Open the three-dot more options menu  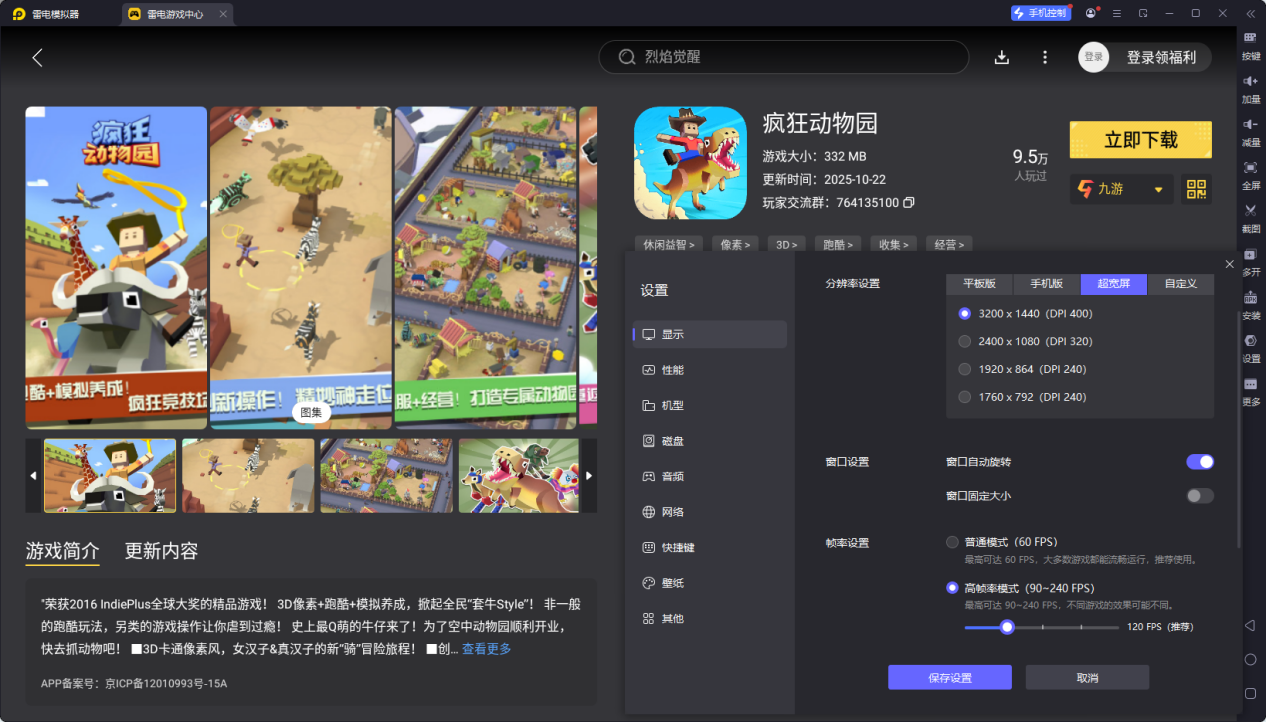point(1045,57)
